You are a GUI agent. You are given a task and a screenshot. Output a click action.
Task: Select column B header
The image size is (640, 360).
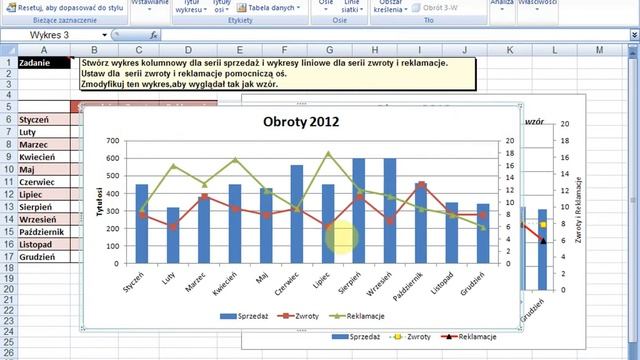point(94,50)
